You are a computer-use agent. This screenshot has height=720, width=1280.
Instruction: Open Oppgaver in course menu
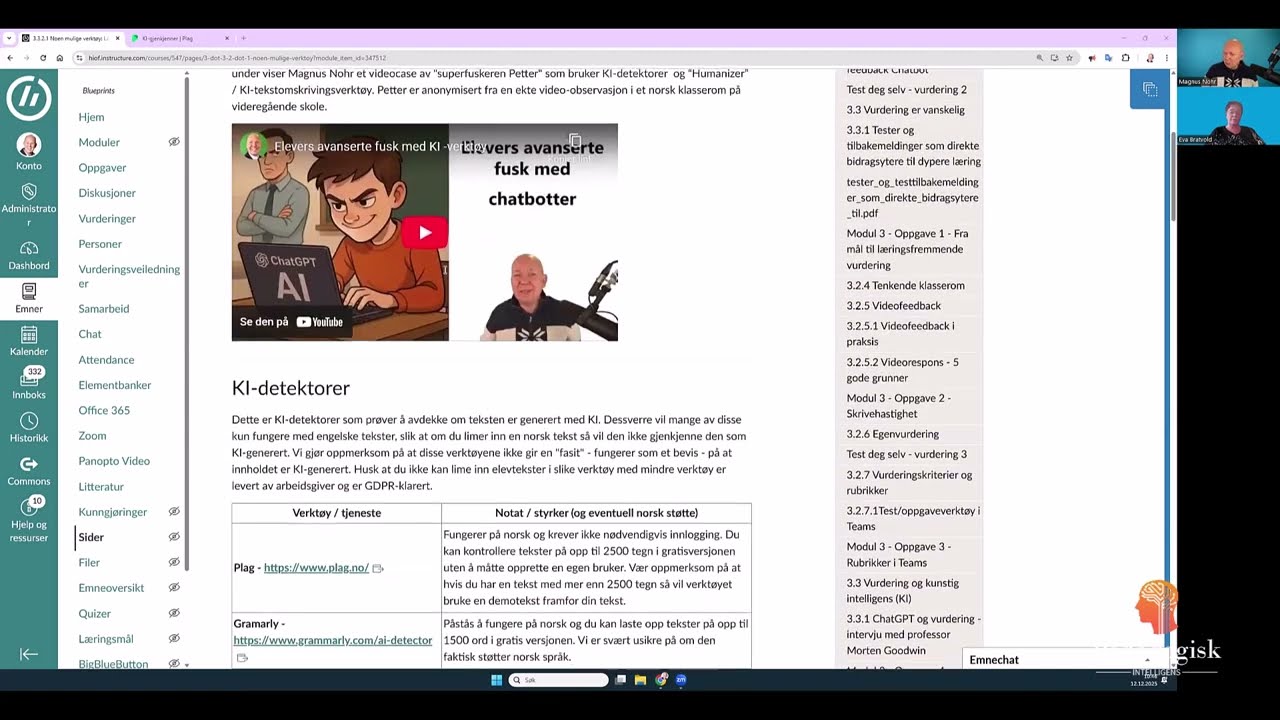click(x=102, y=168)
